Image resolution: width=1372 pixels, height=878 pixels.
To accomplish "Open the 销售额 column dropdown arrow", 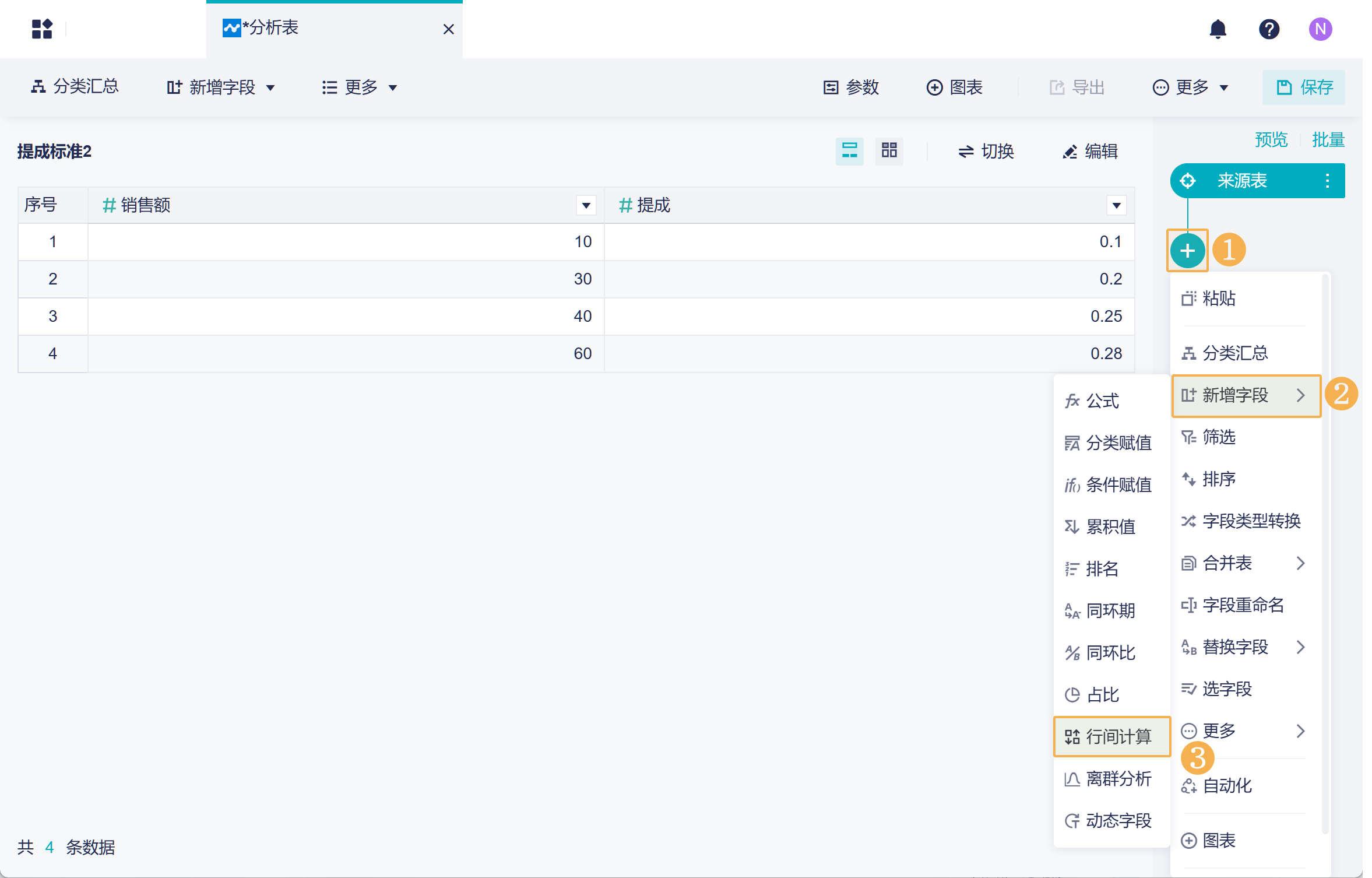I will (x=586, y=205).
